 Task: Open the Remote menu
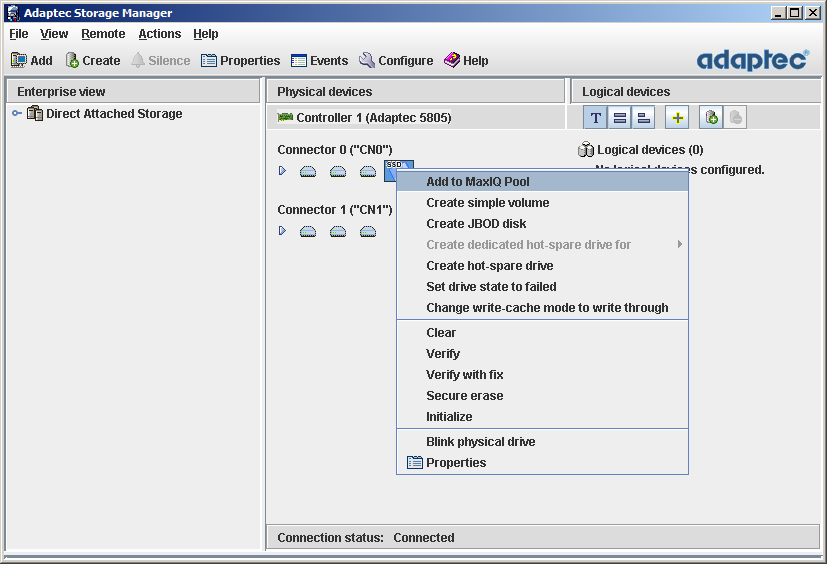[103, 34]
